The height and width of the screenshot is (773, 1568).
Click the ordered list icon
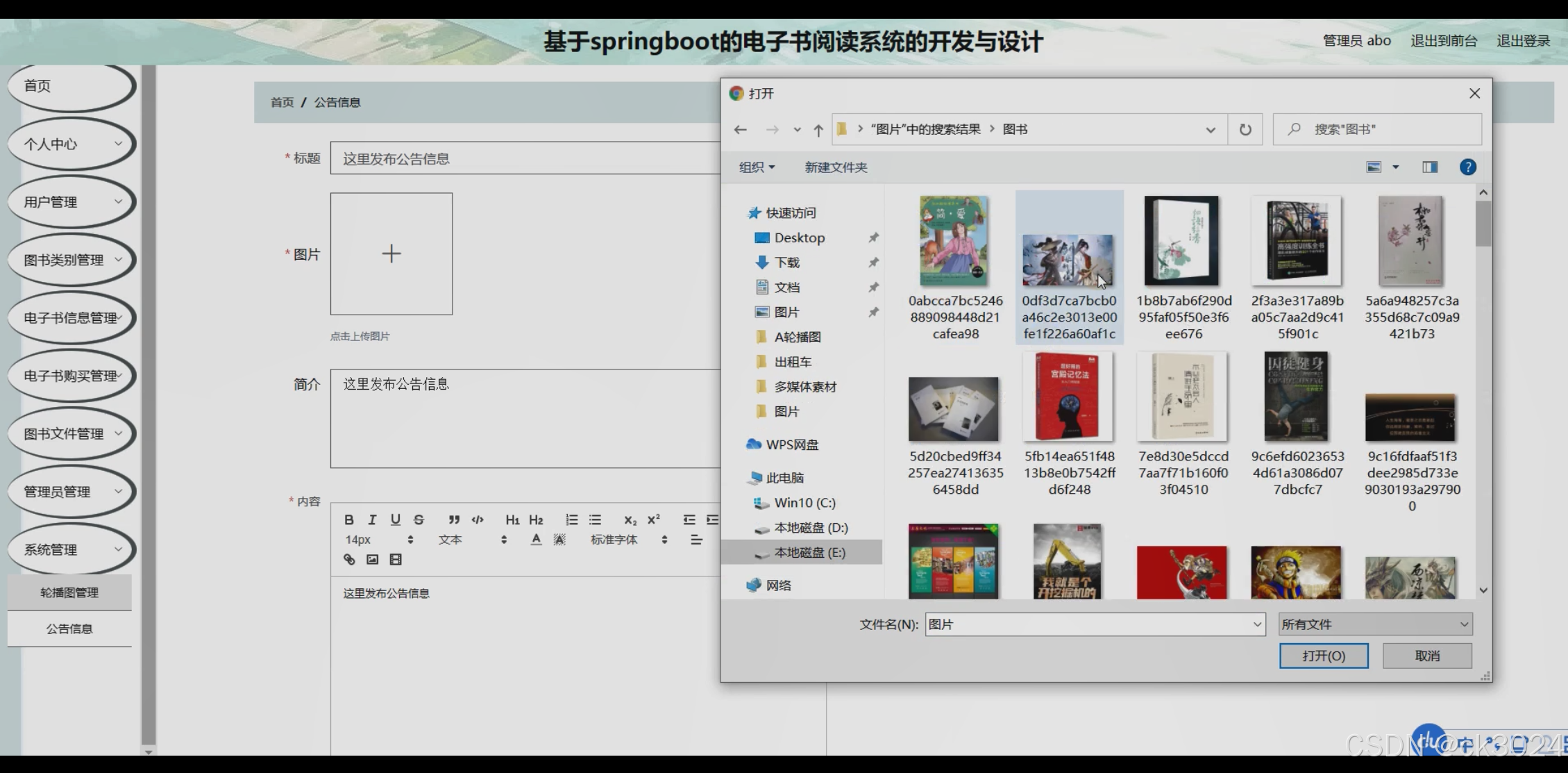[x=571, y=520]
